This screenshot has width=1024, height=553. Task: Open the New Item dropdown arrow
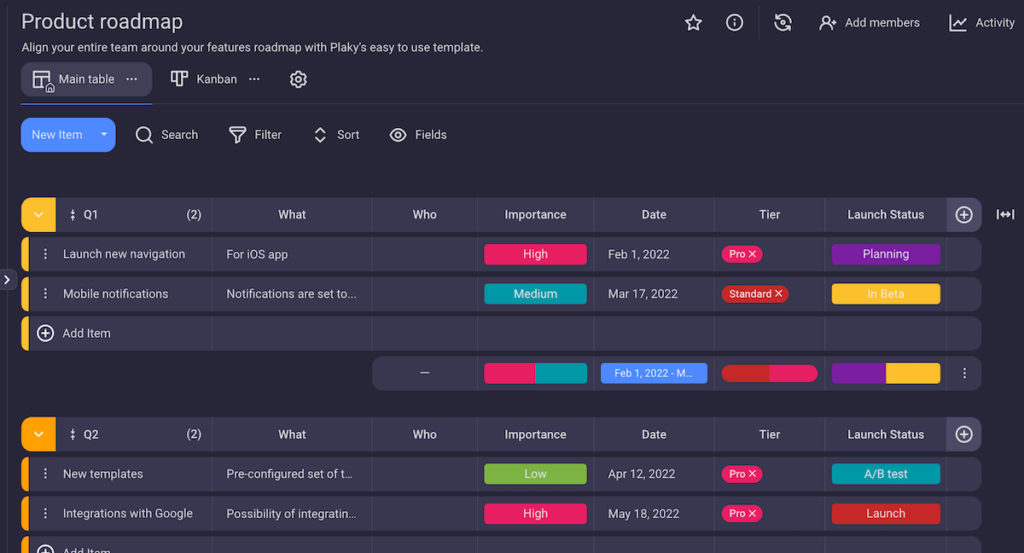click(x=103, y=135)
